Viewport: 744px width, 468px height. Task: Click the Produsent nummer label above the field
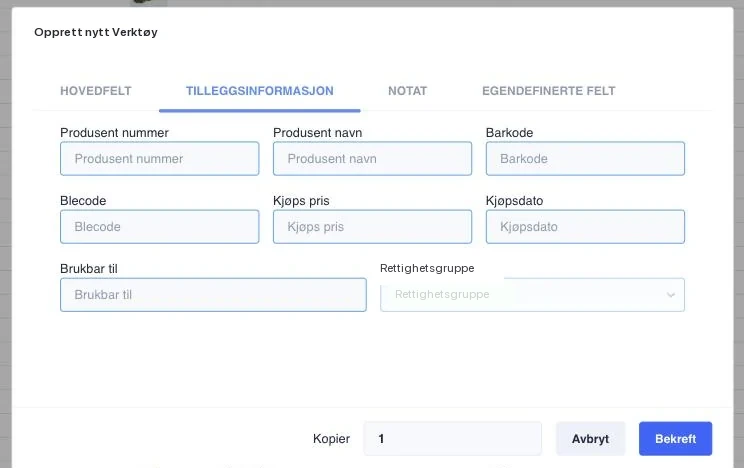(x=114, y=132)
